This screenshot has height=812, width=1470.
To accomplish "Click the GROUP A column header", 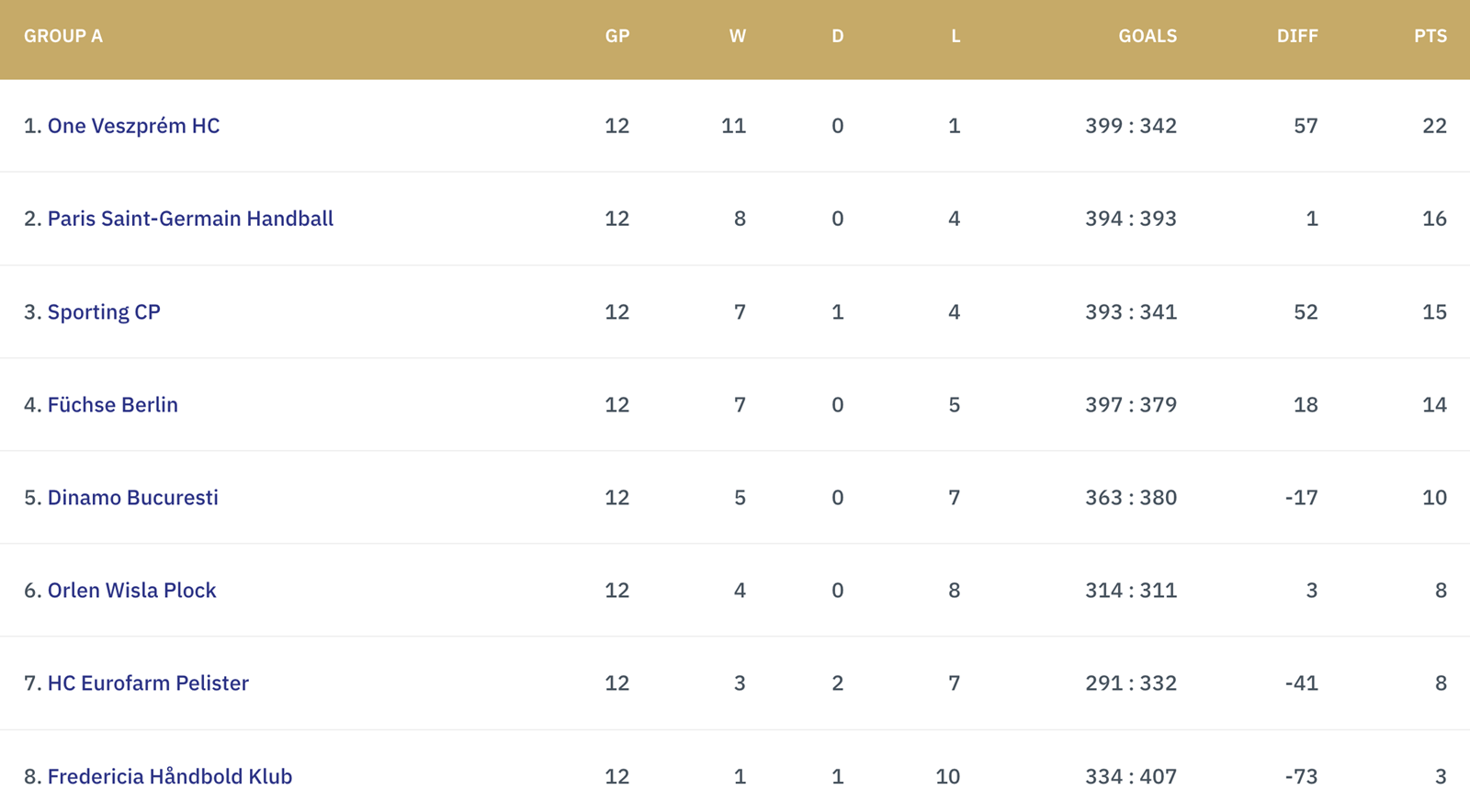I will coord(63,36).
